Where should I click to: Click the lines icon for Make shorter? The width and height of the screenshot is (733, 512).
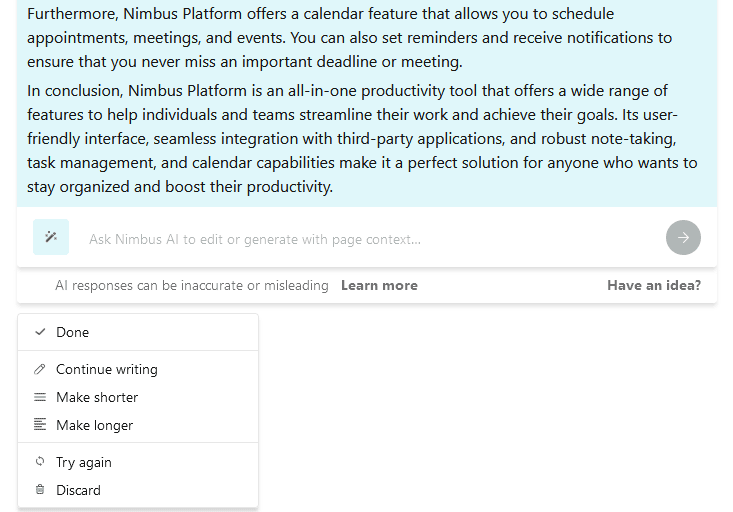[40, 397]
